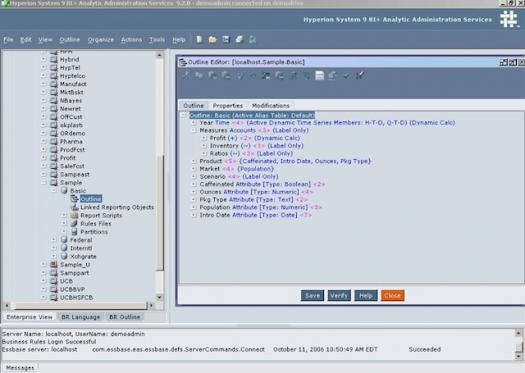
Task: Click the New document icon in main toolbar
Action: 199,40
